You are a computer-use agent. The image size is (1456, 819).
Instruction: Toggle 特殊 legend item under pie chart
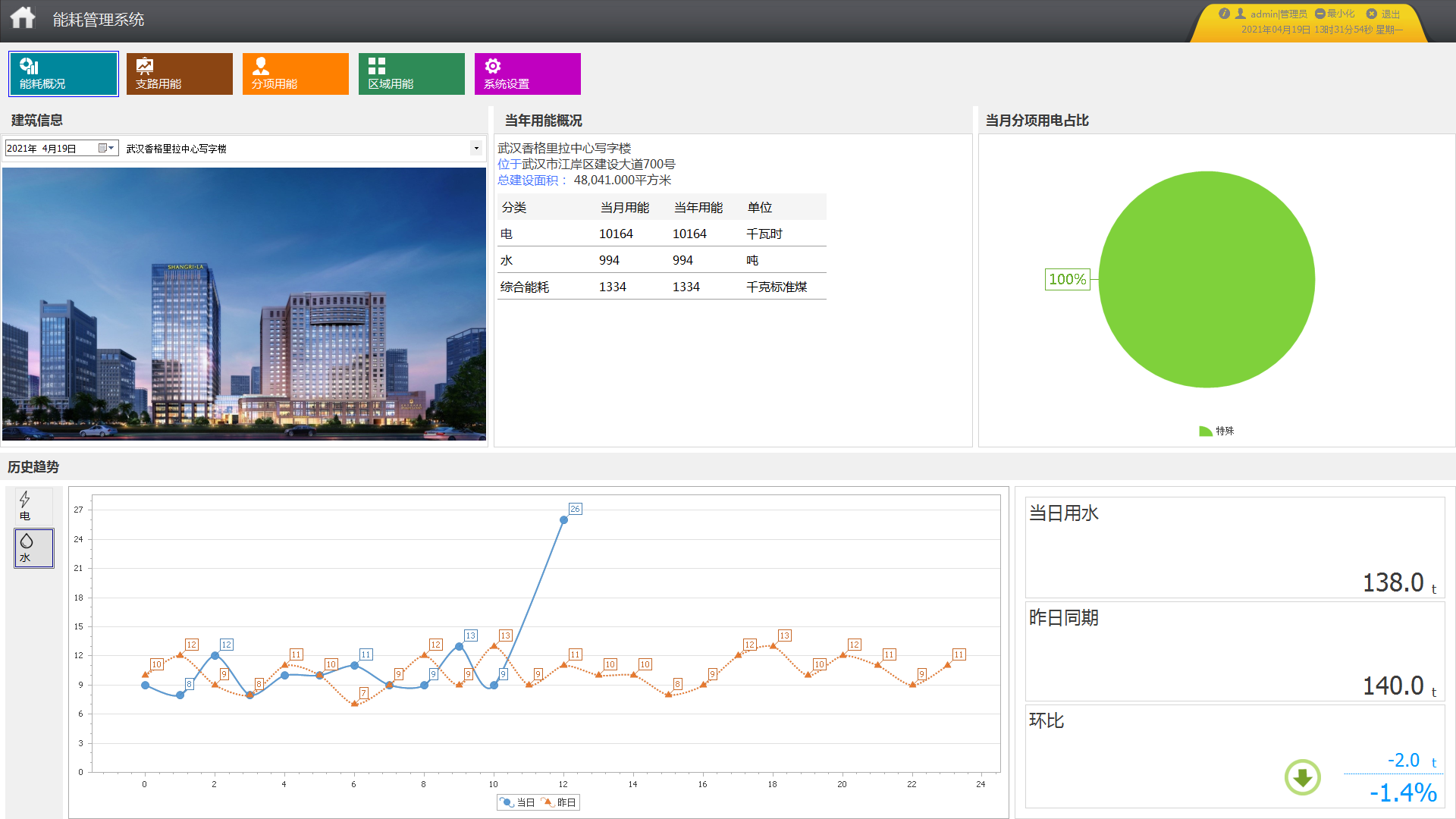pos(1216,431)
